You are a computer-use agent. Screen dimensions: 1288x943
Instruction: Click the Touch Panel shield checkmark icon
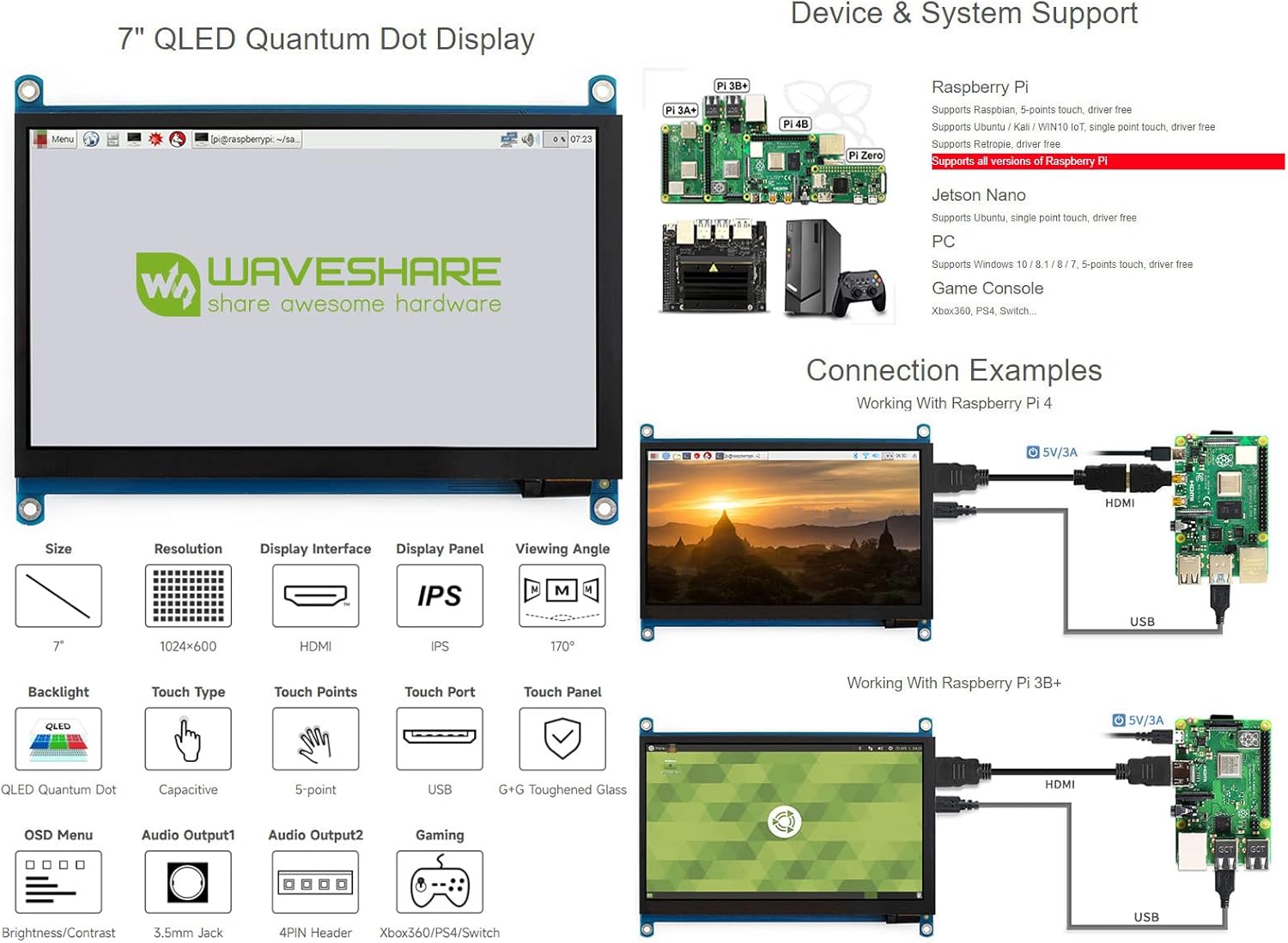click(x=562, y=739)
